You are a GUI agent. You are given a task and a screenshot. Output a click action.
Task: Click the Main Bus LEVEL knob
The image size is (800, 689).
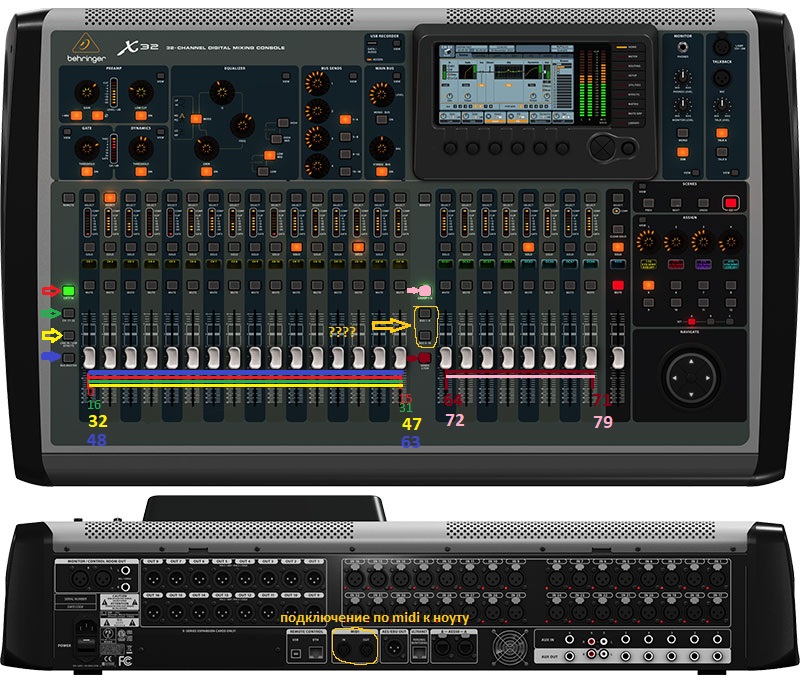381,94
